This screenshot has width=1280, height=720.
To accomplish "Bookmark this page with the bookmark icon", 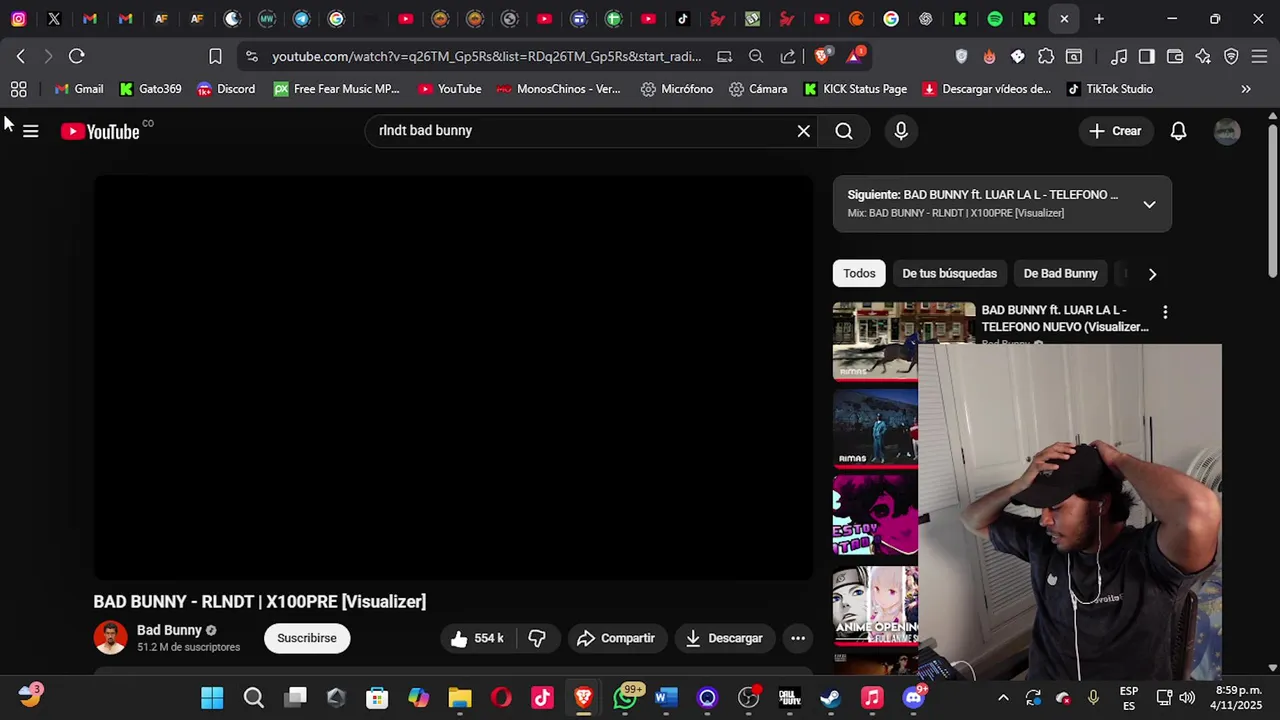I will 215,56.
